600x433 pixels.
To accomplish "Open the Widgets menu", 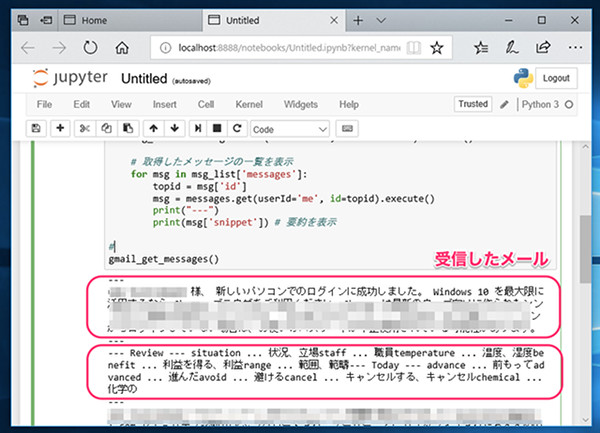I will click(301, 104).
